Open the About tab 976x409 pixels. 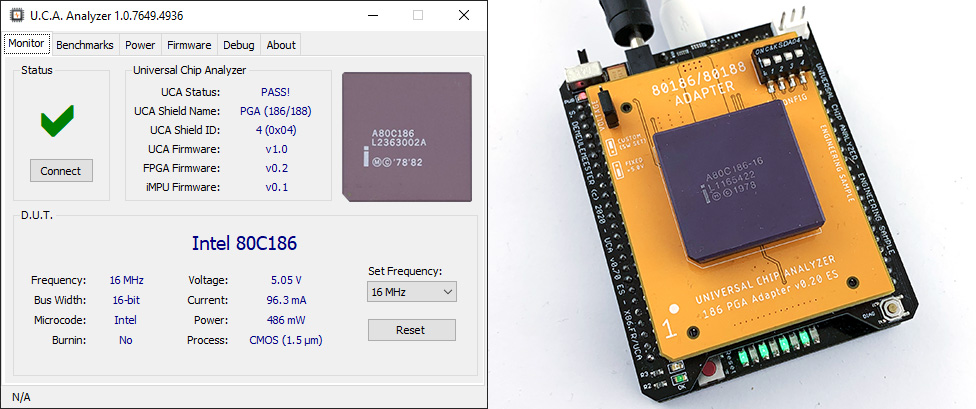281,45
